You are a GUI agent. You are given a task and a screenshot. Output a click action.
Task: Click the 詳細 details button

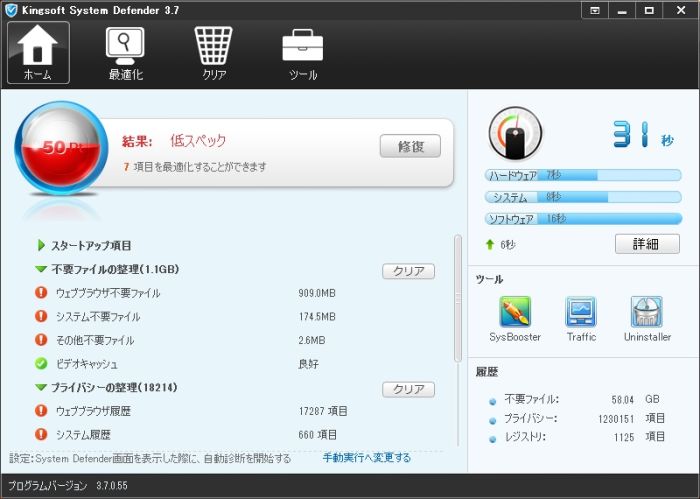[646, 244]
